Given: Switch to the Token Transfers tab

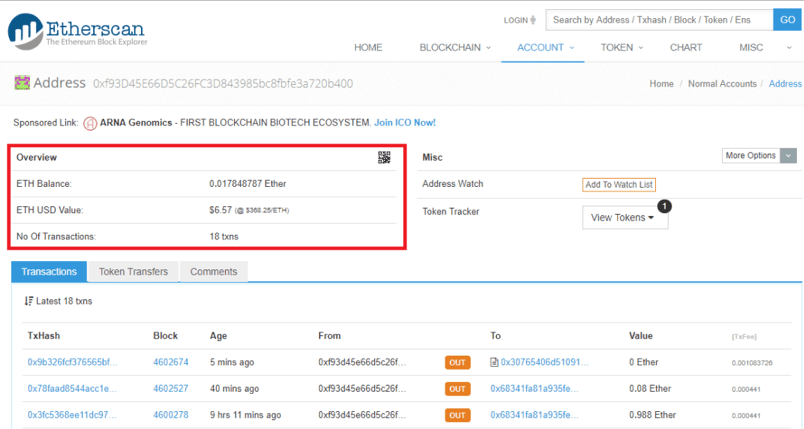Looking at the screenshot, I should (x=133, y=272).
